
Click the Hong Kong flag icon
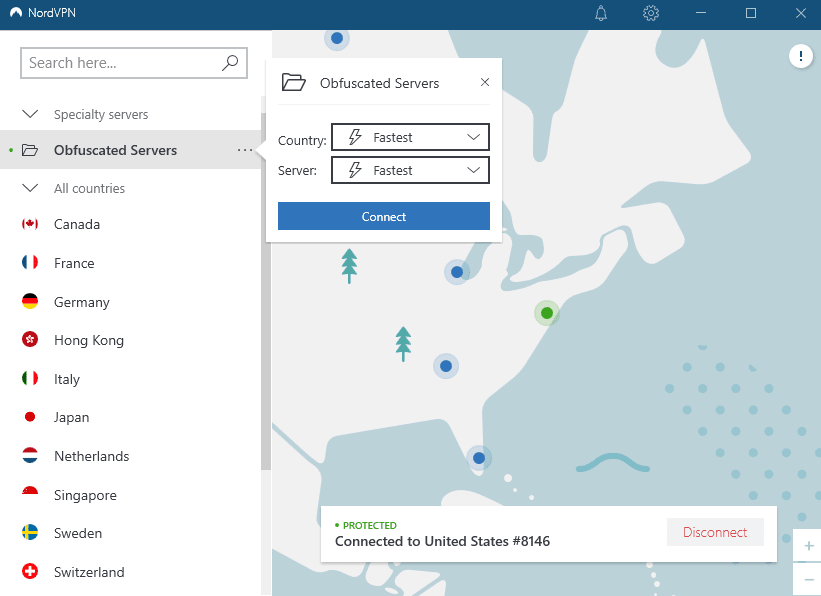click(30, 339)
